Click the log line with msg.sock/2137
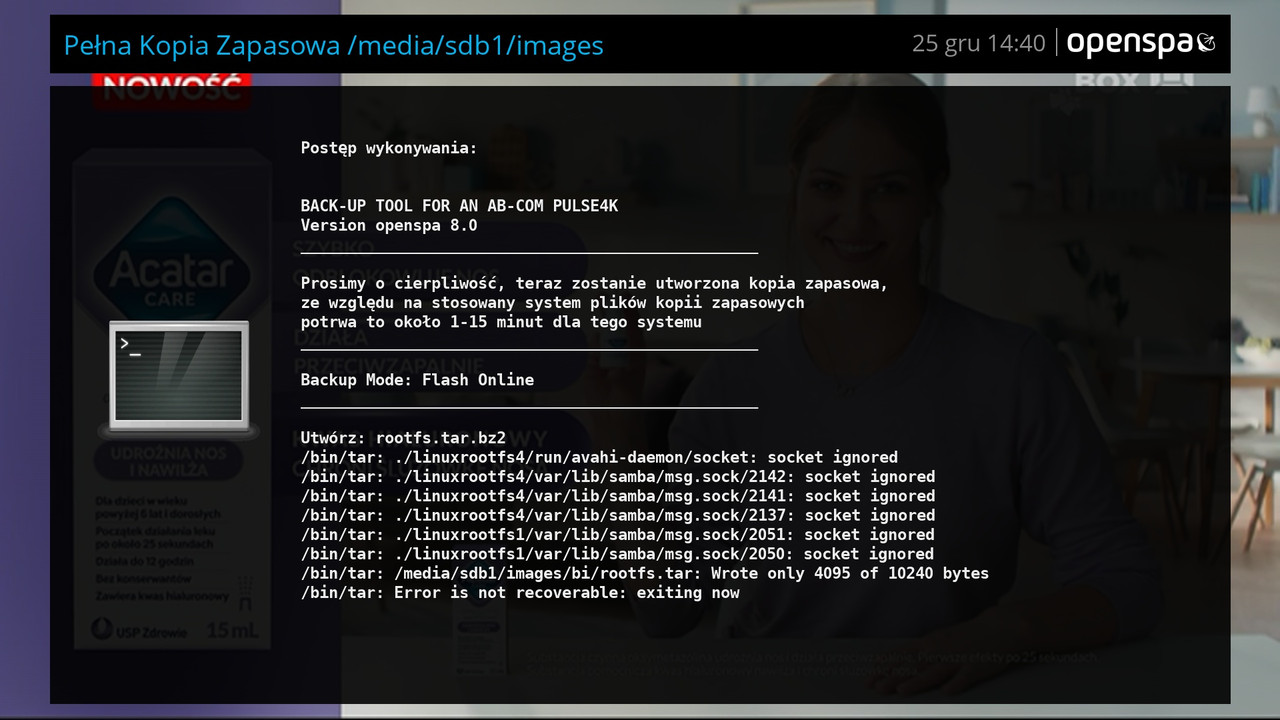This screenshot has width=1280, height=720. tap(618, 515)
